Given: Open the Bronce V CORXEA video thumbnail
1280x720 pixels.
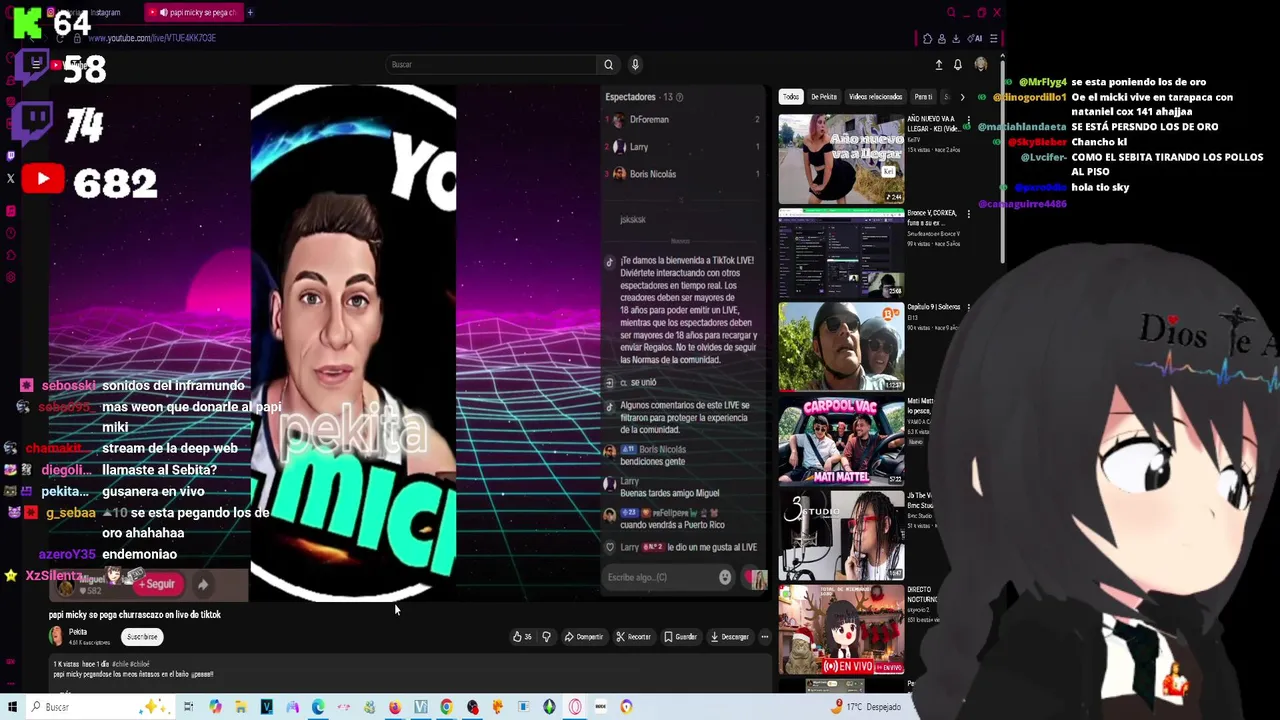Looking at the screenshot, I should [841, 253].
